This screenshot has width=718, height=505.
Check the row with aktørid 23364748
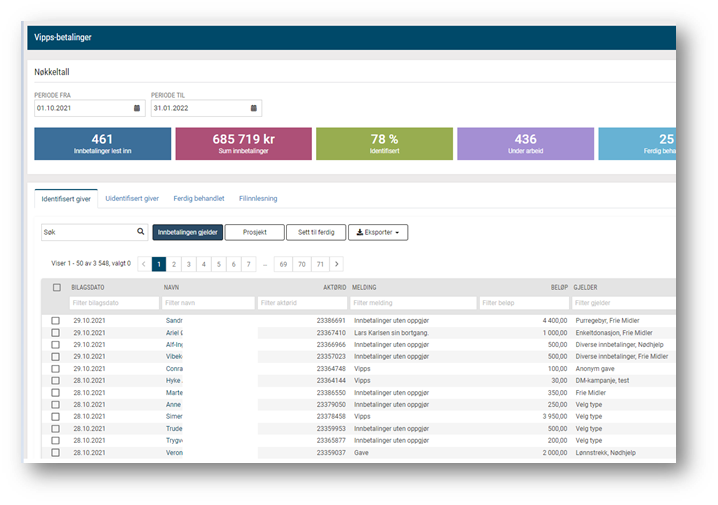(x=55, y=369)
